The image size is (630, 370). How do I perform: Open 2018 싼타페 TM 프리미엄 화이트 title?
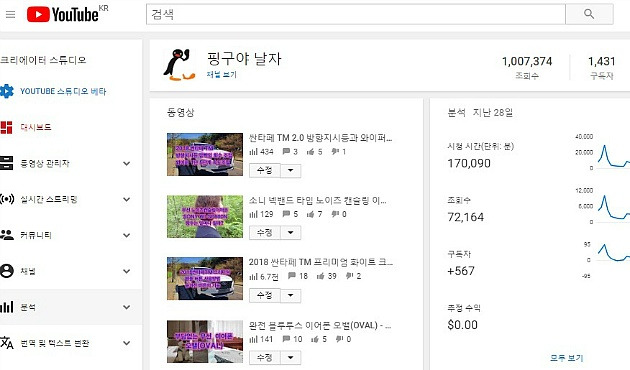coord(321,262)
